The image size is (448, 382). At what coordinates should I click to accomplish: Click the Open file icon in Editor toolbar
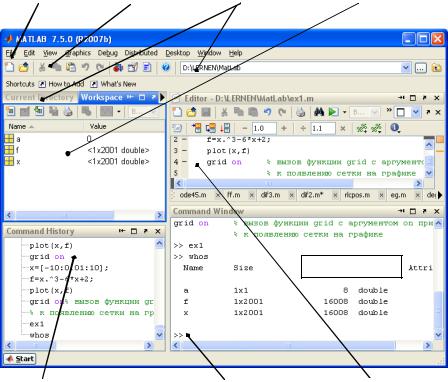tap(191, 112)
